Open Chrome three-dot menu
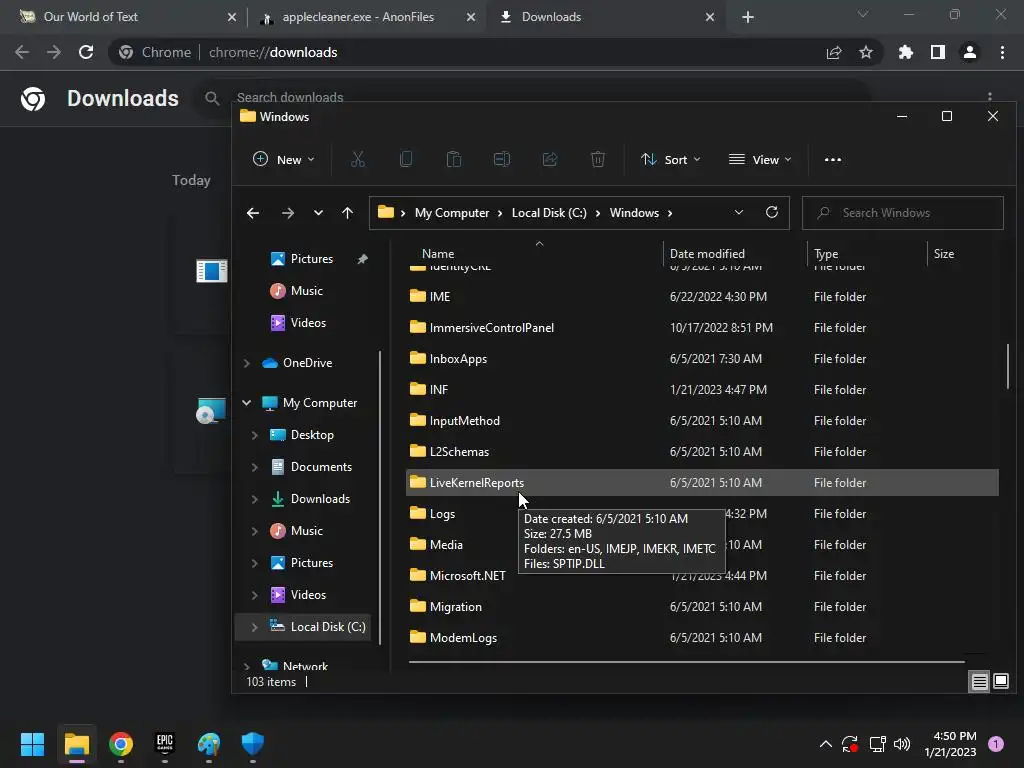The height and width of the screenshot is (768, 1024). 1002,52
